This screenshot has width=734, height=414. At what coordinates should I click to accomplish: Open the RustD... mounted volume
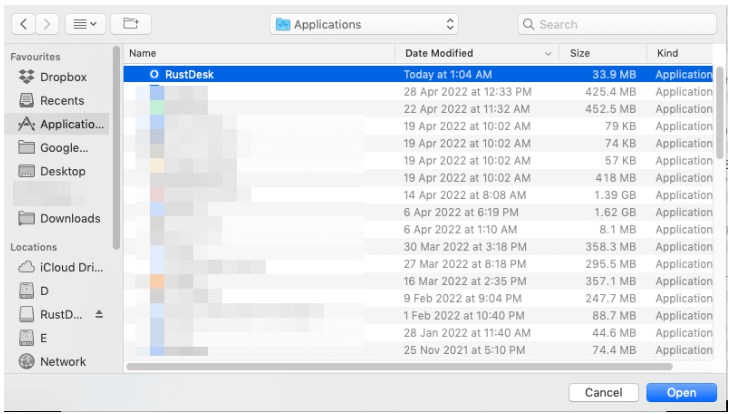[x=57, y=315]
